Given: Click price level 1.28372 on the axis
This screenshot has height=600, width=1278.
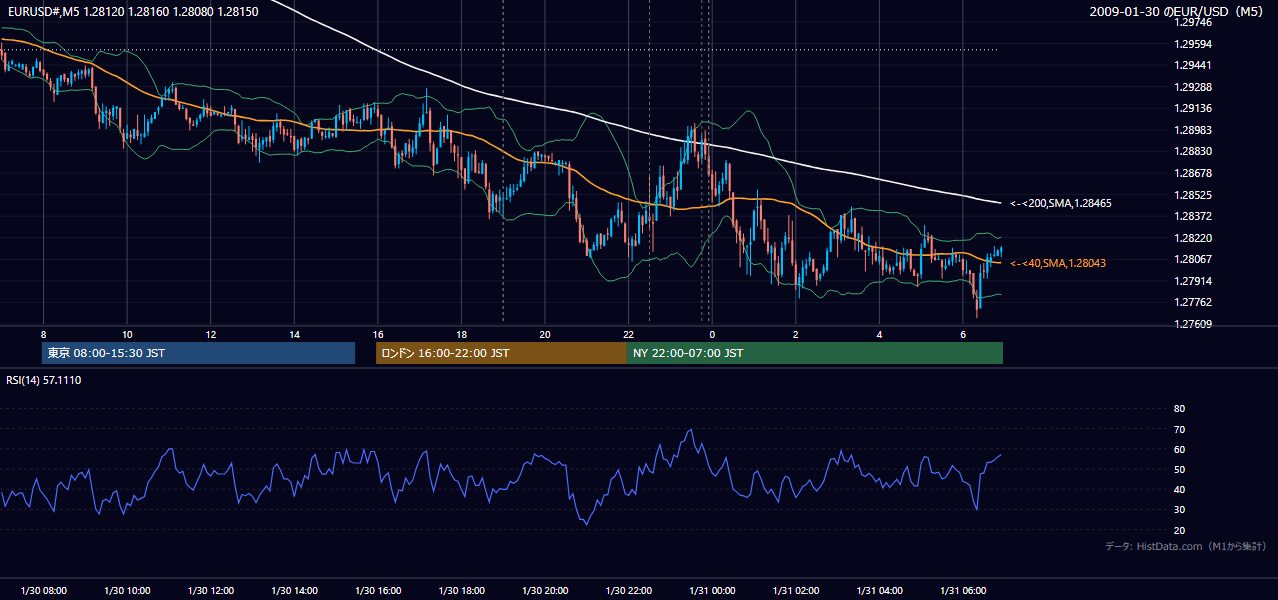Looking at the screenshot, I should [x=1194, y=216].
